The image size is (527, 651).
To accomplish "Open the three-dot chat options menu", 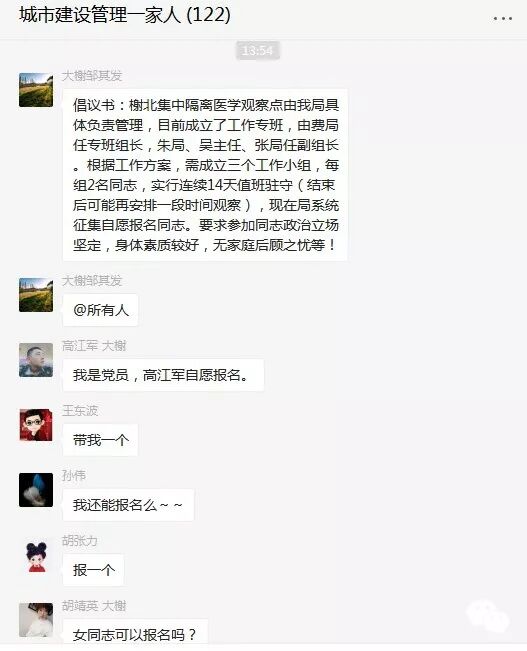I will click(x=502, y=18).
